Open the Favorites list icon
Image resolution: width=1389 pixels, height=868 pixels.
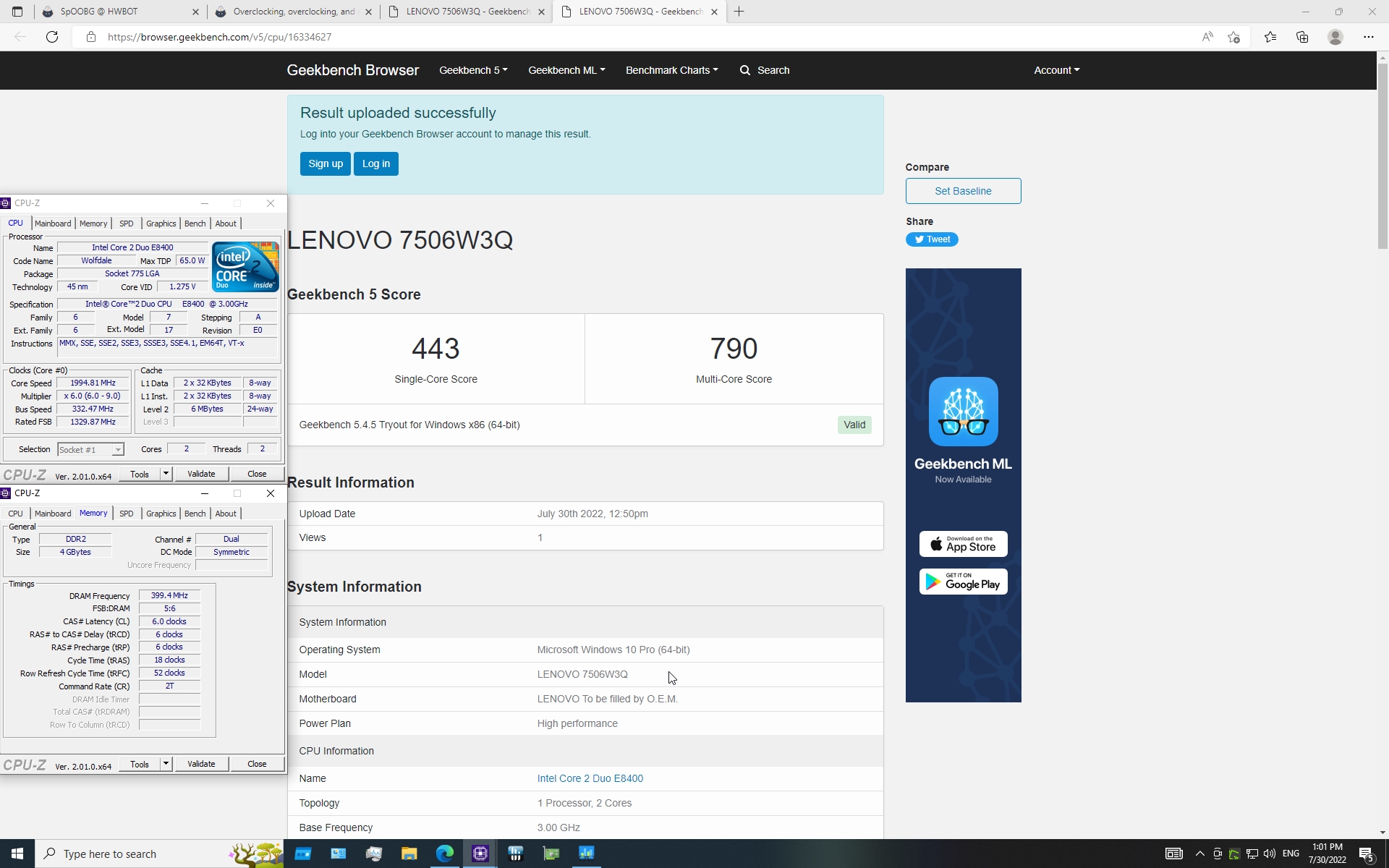(1270, 37)
